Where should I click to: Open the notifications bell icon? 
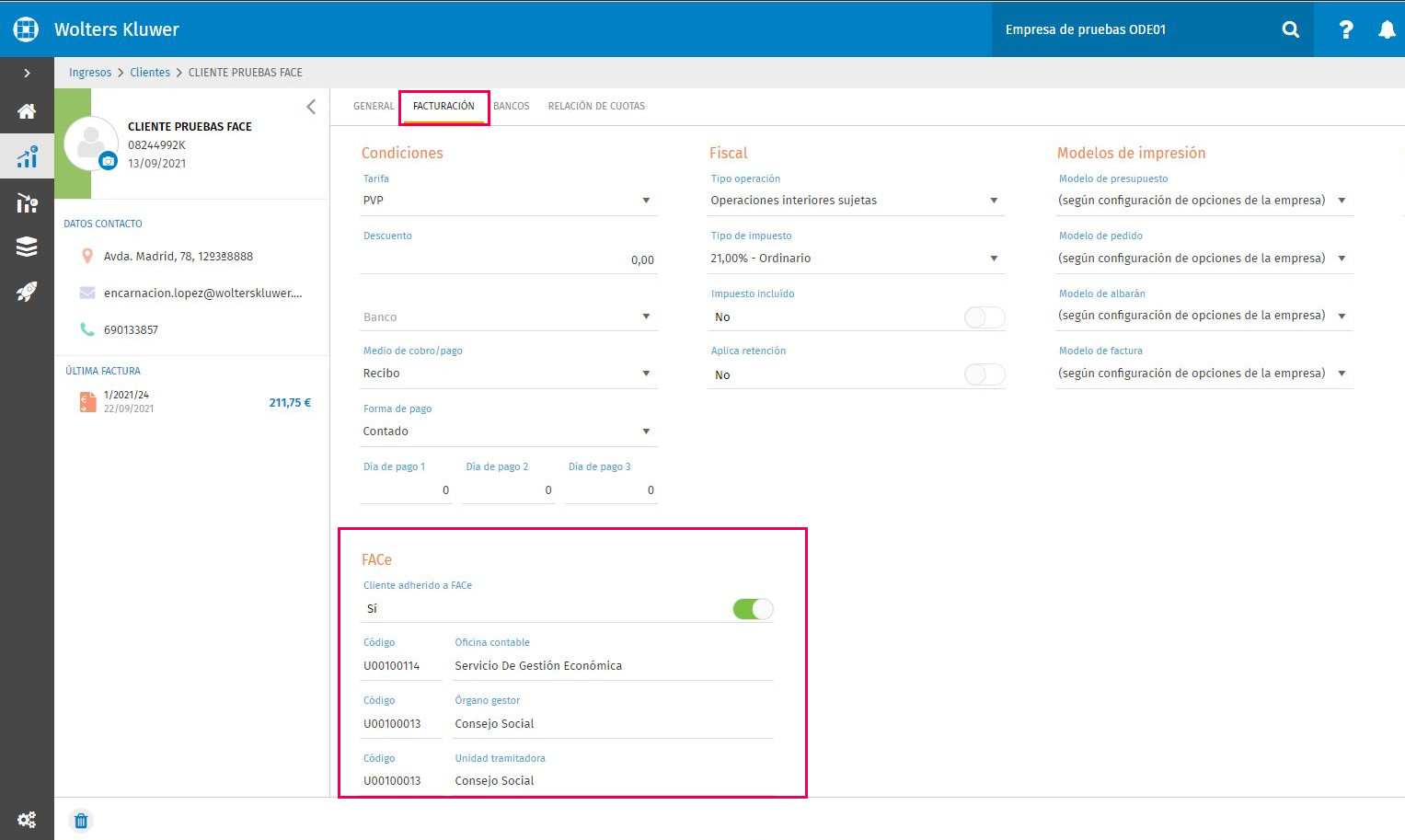pyautogui.click(x=1387, y=29)
